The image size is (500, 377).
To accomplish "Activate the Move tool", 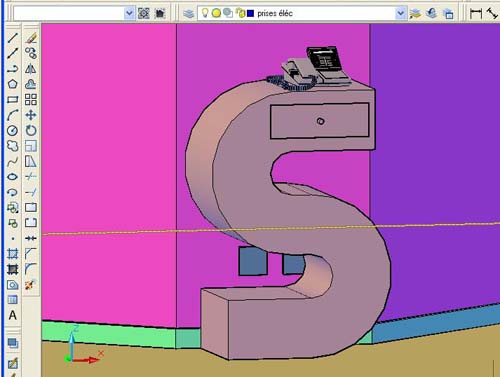I will click(31, 115).
